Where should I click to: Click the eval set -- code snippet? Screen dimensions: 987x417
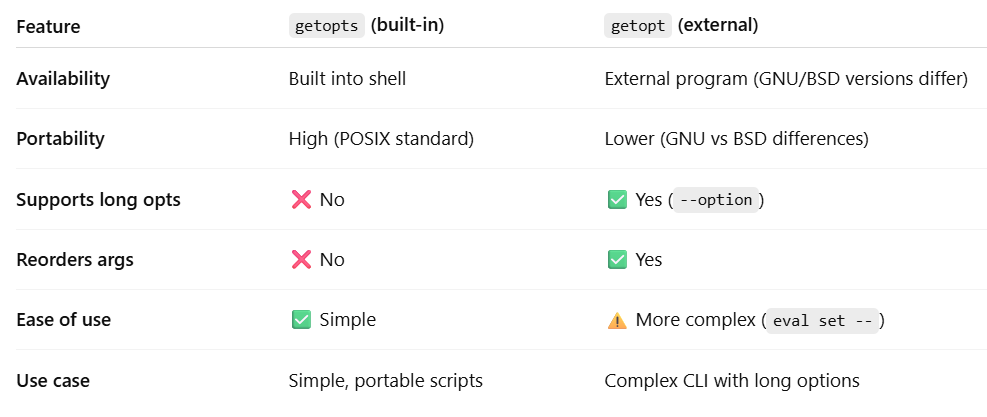coord(822,321)
